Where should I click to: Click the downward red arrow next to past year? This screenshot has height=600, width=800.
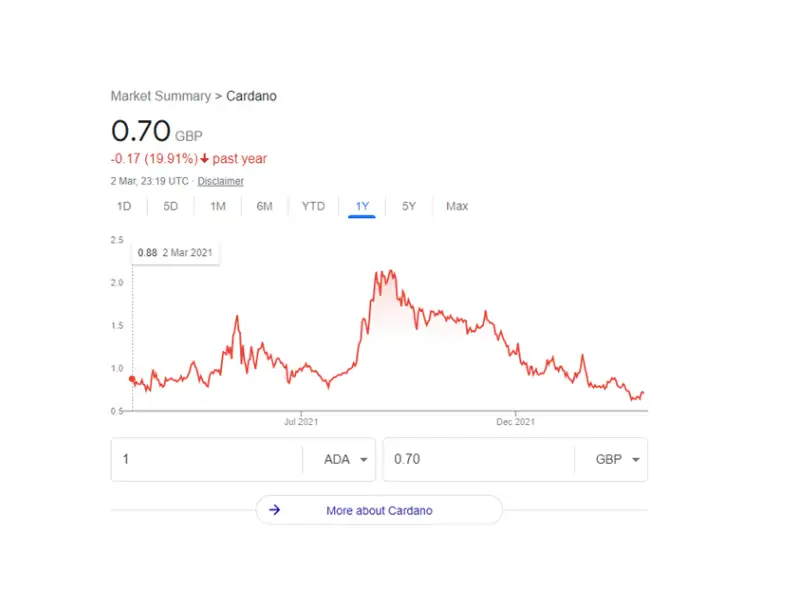point(206,159)
